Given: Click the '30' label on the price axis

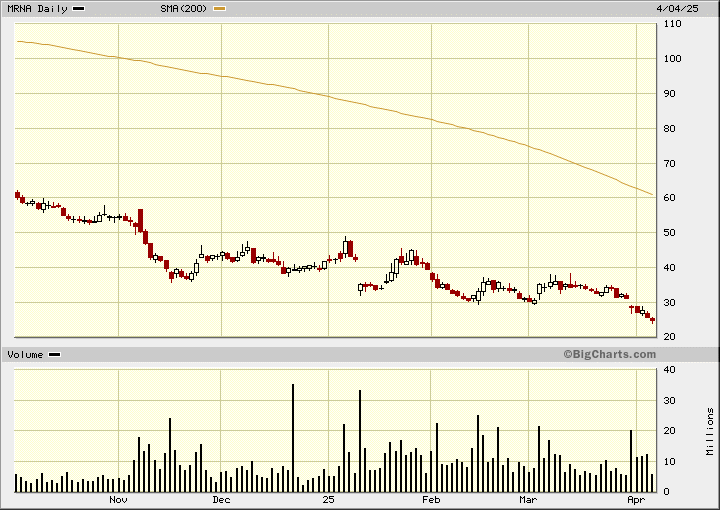Looking at the screenshot, I should point(670,303).
